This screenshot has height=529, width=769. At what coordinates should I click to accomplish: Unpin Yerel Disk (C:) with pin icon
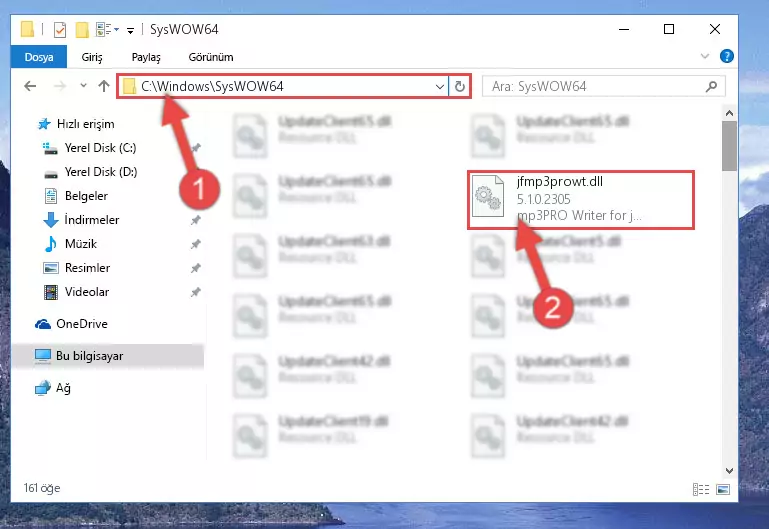coord(196,148)
